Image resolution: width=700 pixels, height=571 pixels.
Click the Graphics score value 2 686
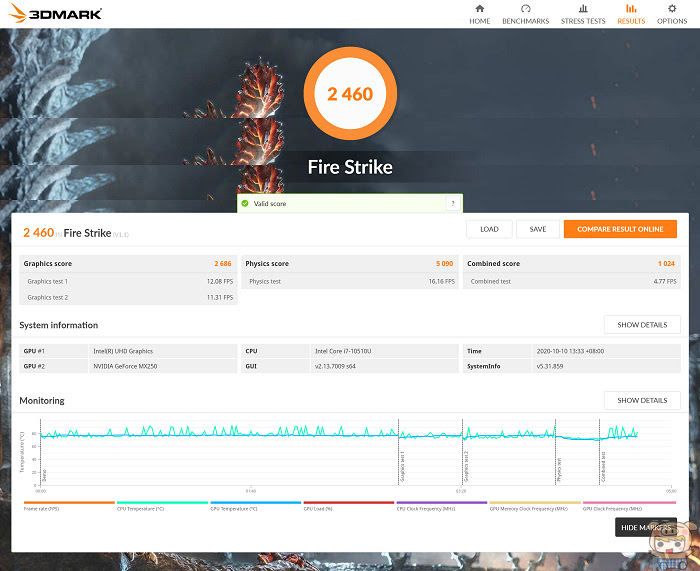223,263
